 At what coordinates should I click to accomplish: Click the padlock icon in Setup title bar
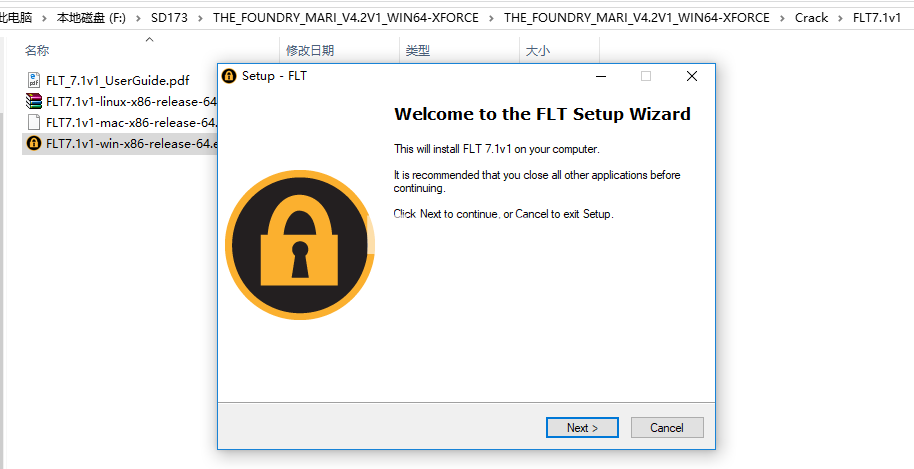tap(229, 76)
